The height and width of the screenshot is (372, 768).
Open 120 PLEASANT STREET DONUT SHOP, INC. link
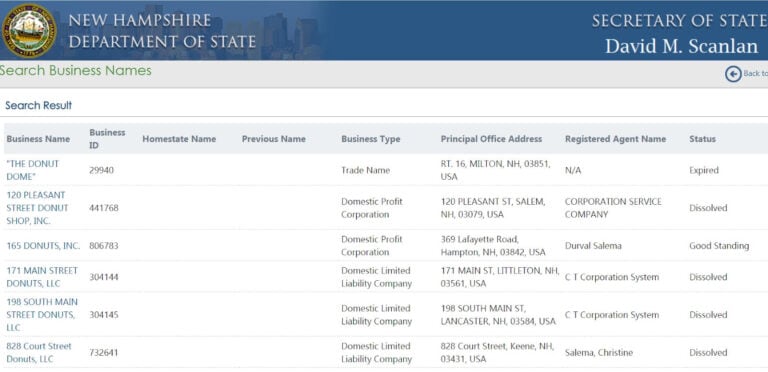pyautogui.click(x=37, y=208)
